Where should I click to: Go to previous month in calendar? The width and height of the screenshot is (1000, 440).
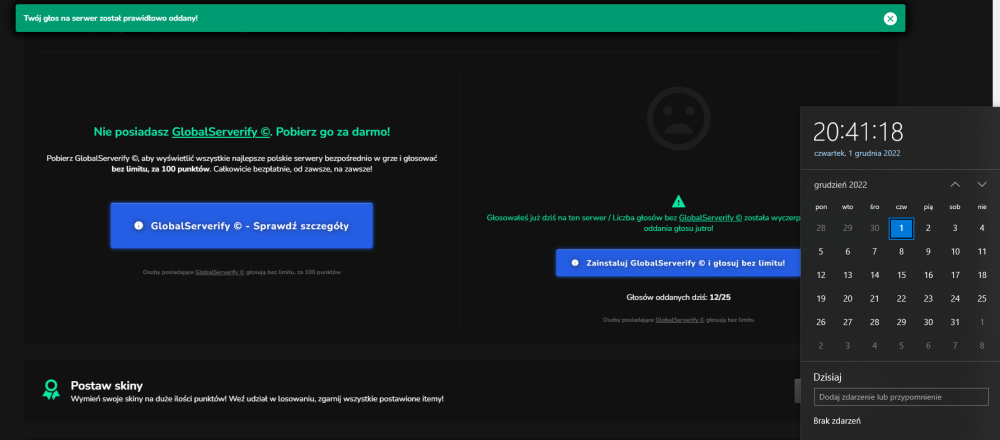pos(955,185)
